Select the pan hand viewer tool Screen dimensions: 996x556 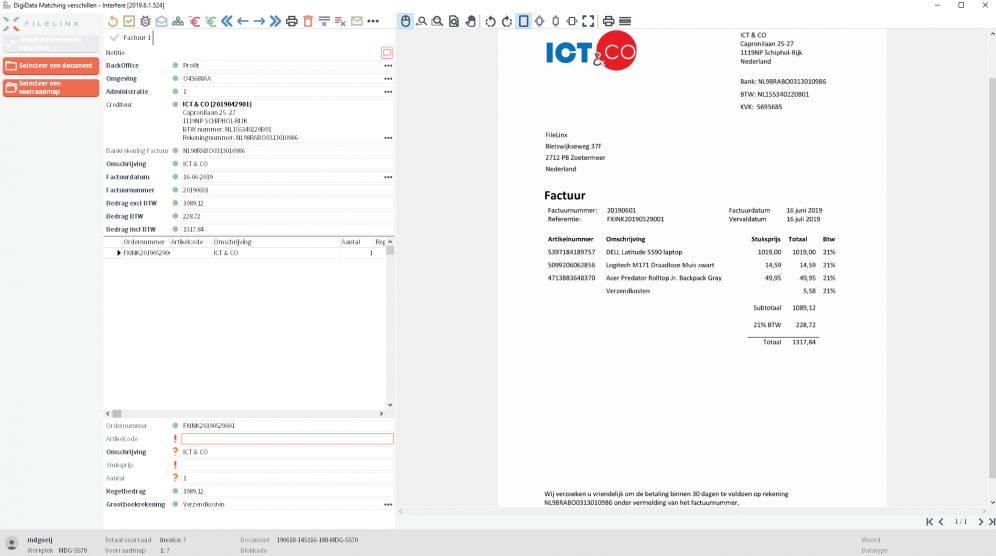point(470,21)
